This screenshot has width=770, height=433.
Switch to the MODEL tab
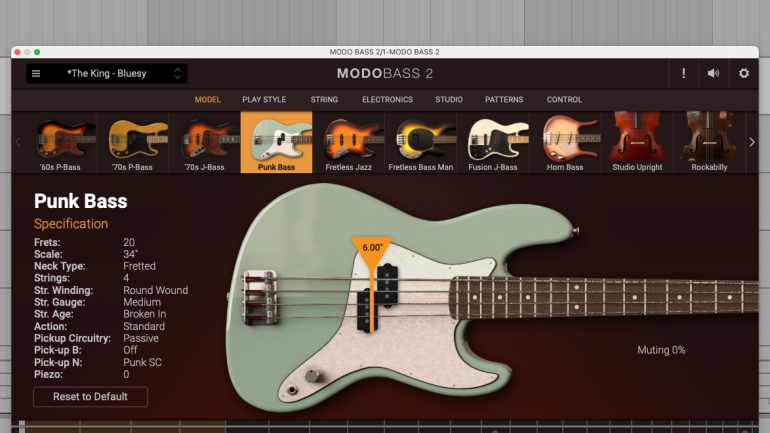tap(207, 100)
